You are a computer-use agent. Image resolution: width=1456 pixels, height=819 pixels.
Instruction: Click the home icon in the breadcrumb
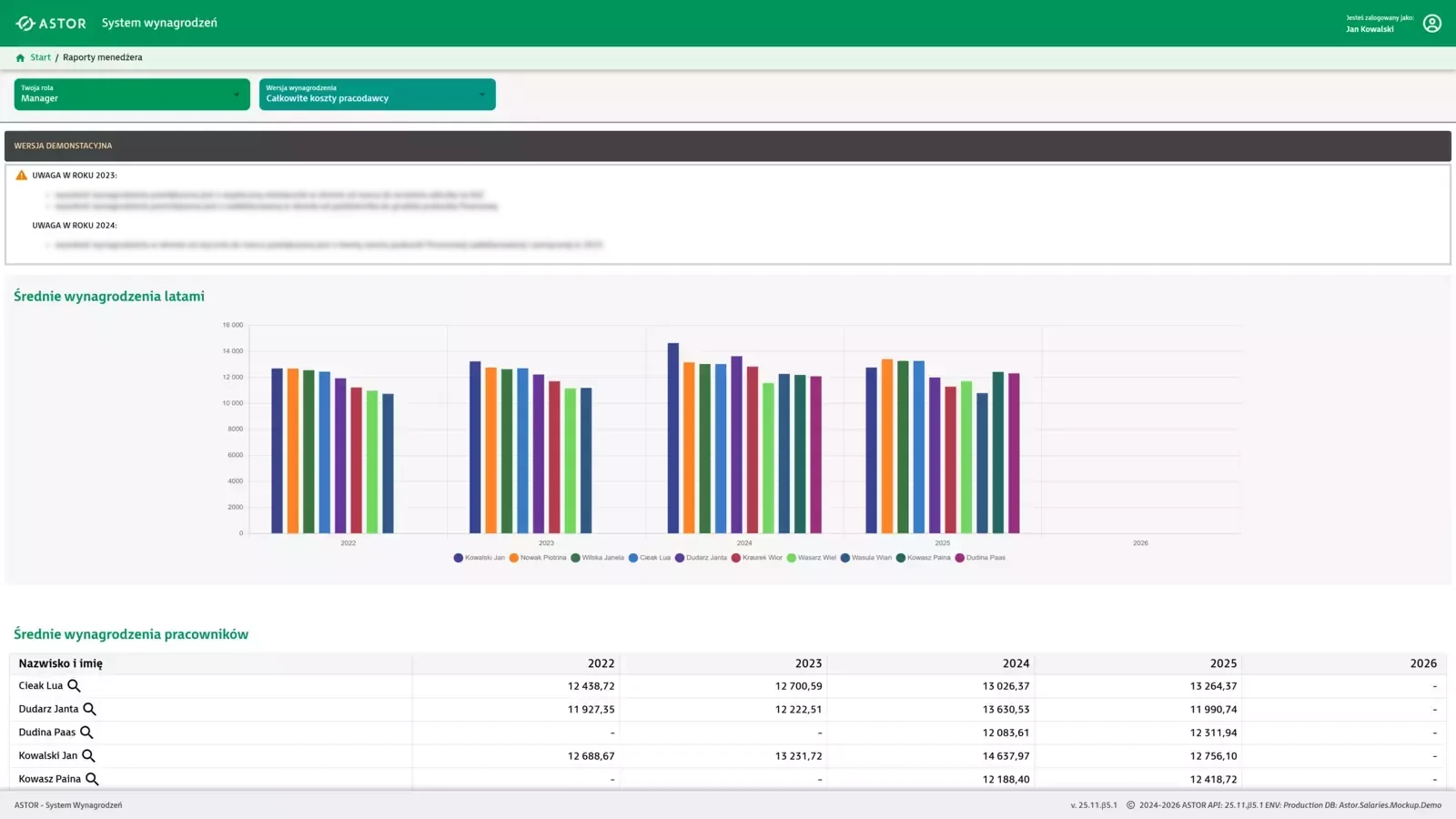tap(20, 57)
